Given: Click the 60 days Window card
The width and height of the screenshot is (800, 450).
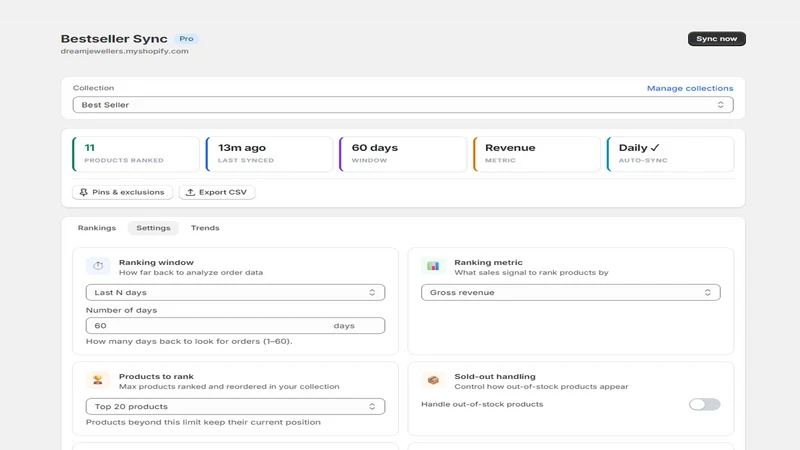Looking at the screenshot, I should point(403,154).
